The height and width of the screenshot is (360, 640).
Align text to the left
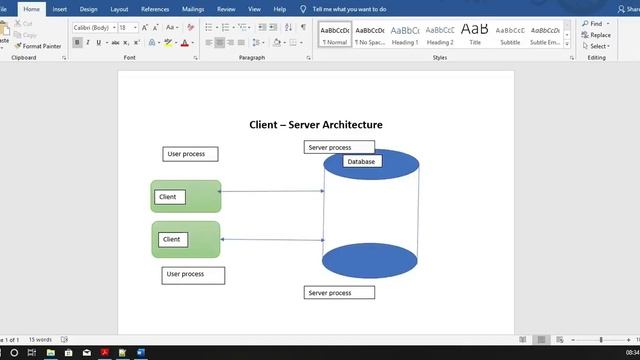point(209,42)
